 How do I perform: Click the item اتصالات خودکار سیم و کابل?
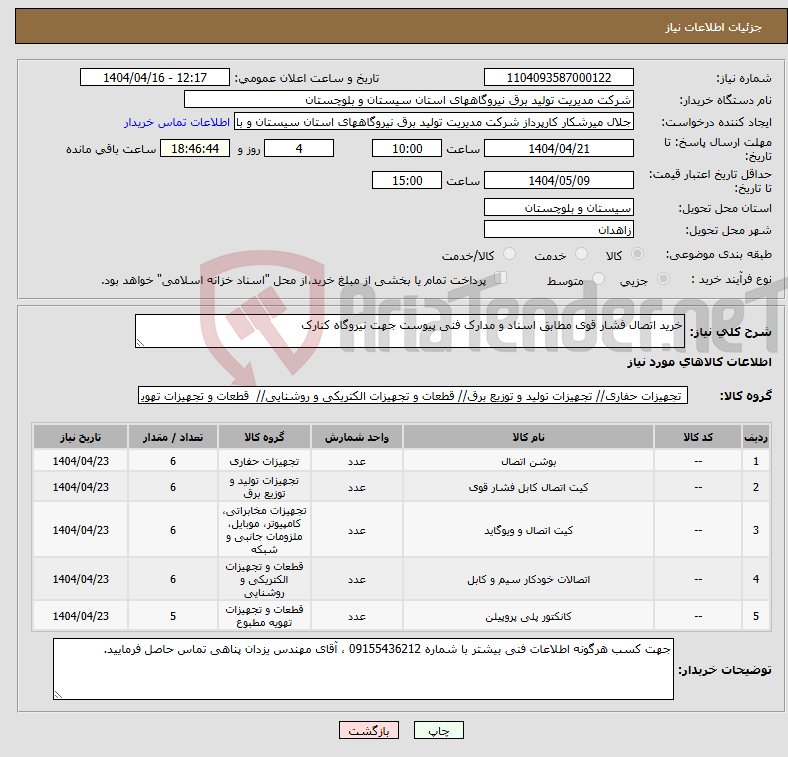(528, 580)
